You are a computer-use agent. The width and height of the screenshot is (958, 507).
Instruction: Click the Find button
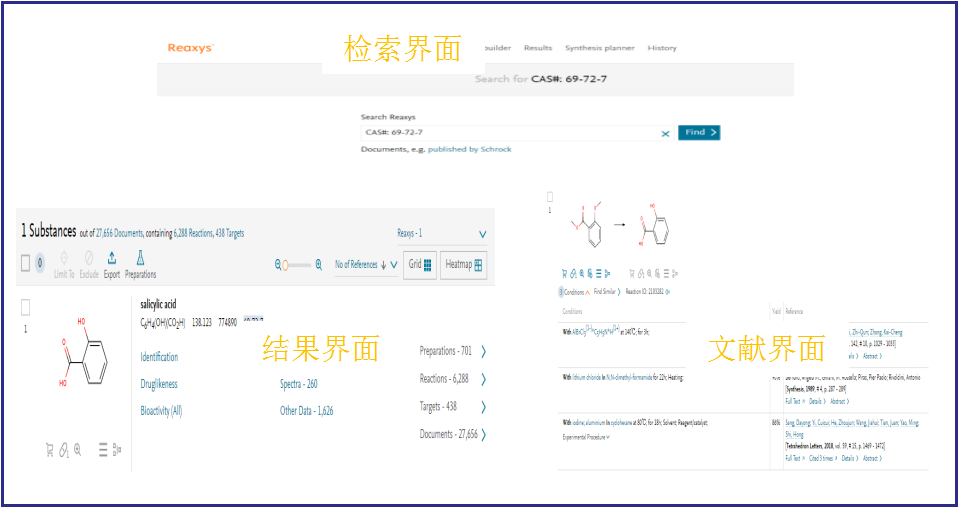[699, 133]
